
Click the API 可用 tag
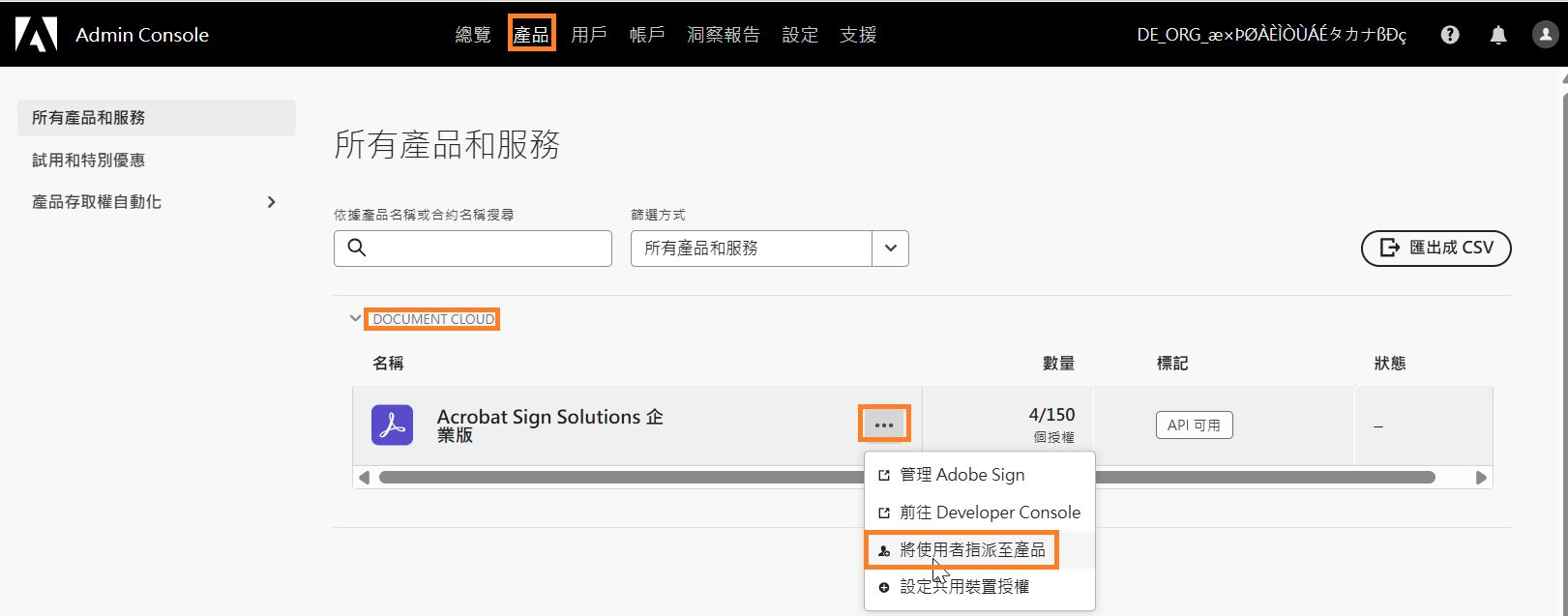(x=1194, y=425)
